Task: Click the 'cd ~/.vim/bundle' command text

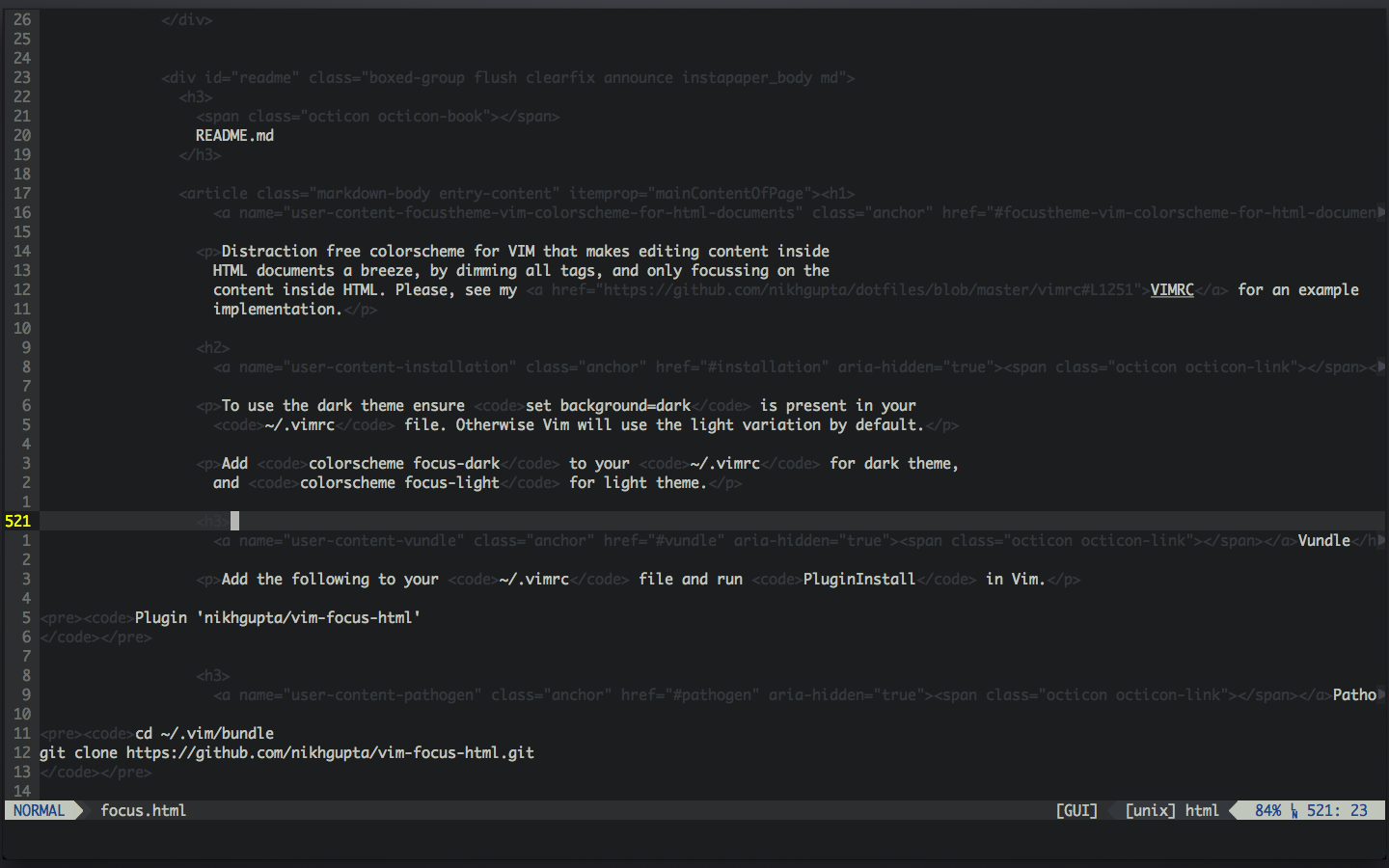Action: 204,733
